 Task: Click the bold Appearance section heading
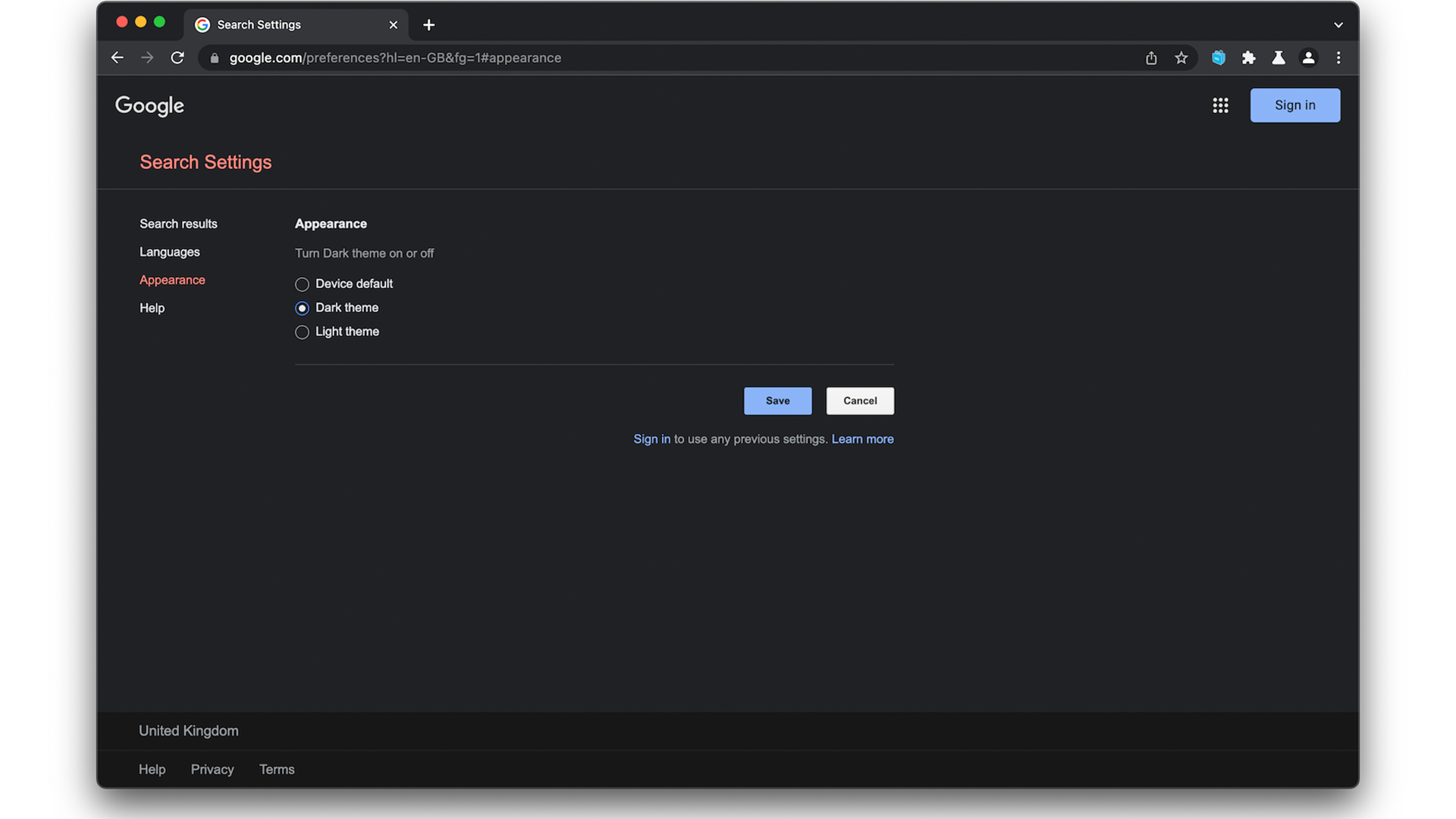[331, 224]
